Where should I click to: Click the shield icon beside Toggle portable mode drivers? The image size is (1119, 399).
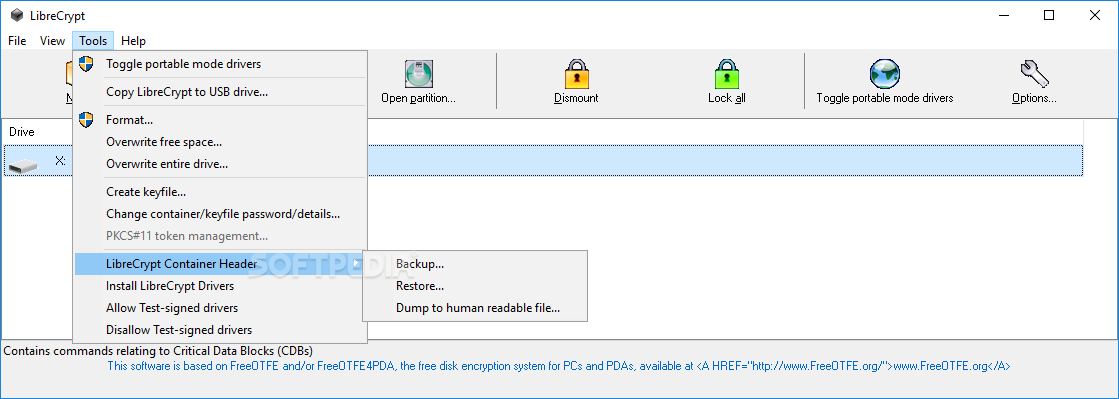86,64
